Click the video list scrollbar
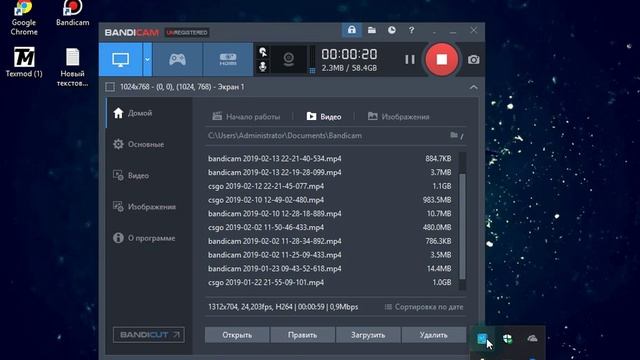Viewport: 640px width, 360px height. click(462, 226)
